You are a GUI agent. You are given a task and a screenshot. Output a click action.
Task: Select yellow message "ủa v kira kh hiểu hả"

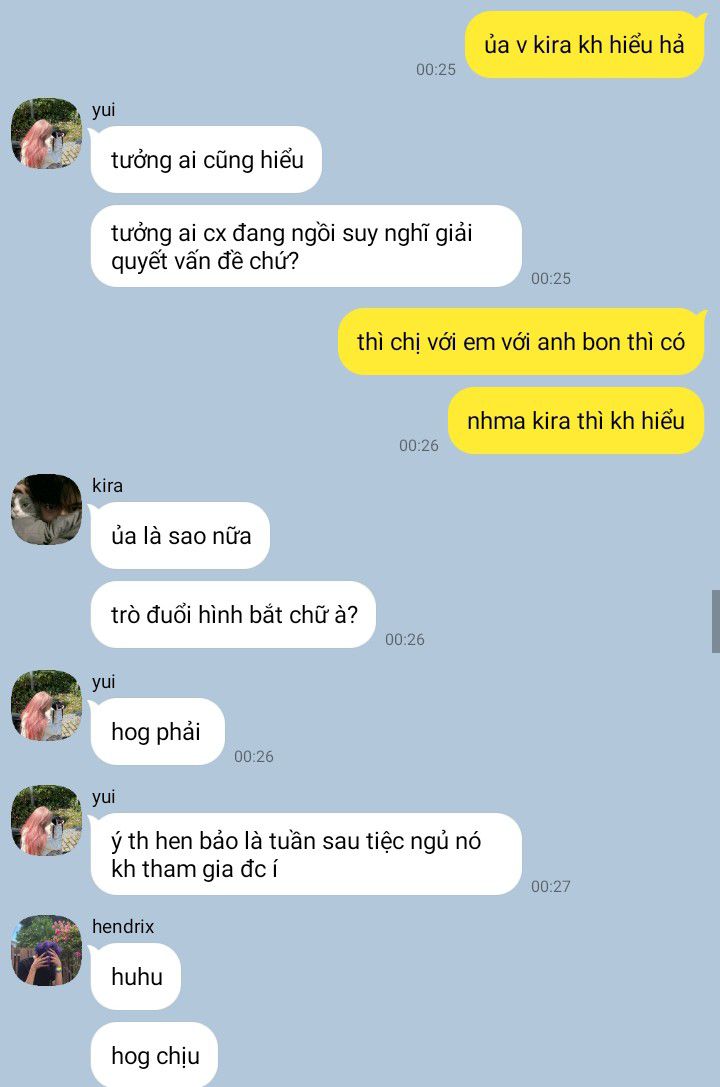pos(585,44)
